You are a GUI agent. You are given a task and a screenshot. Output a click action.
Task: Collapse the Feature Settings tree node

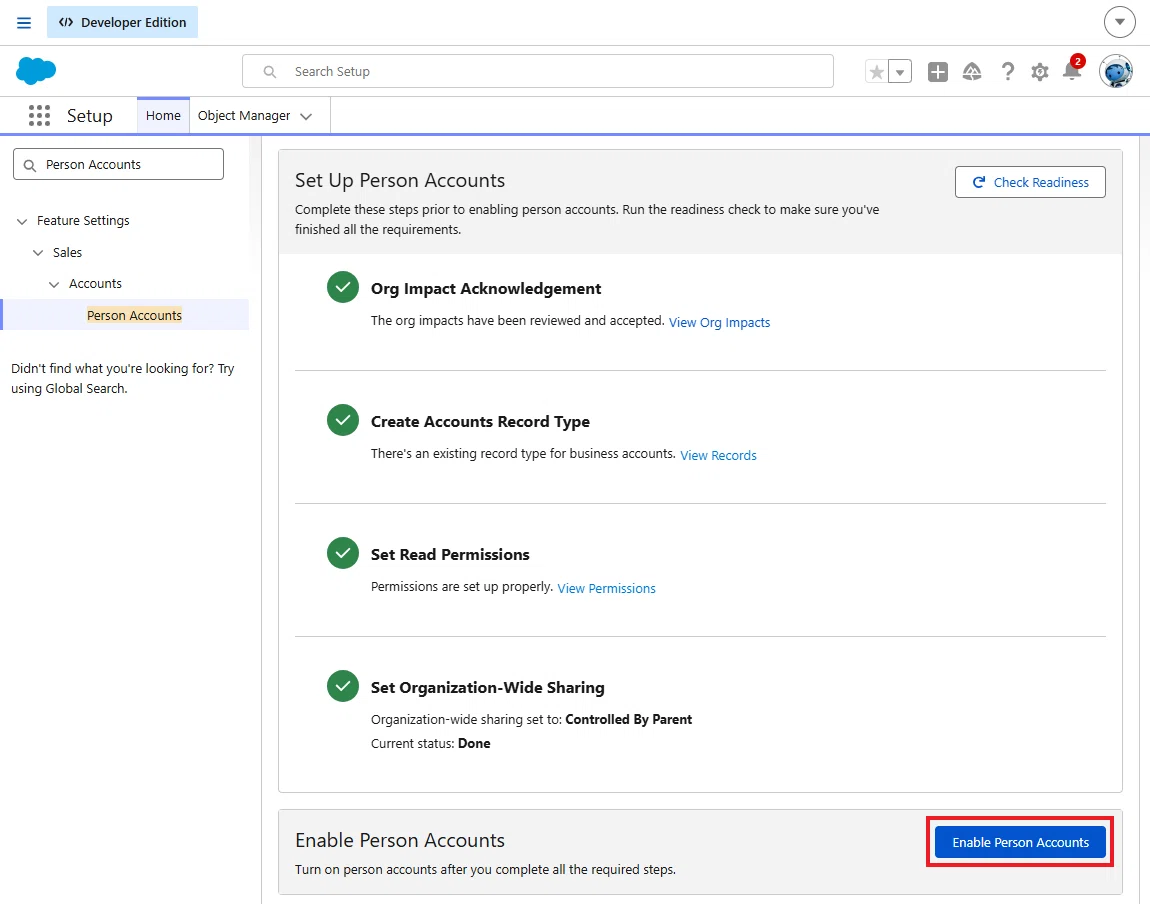coord(22,221)
